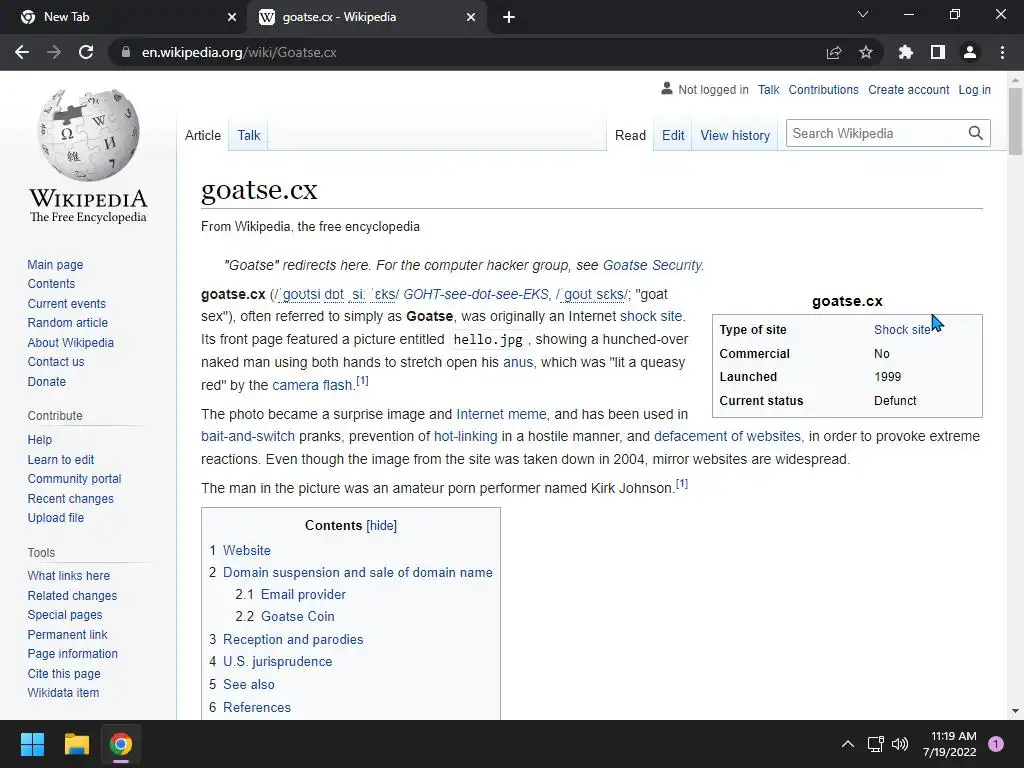Jump to U.S. jurisprudence section
The image size is (1024, 768).
point(278,662)
